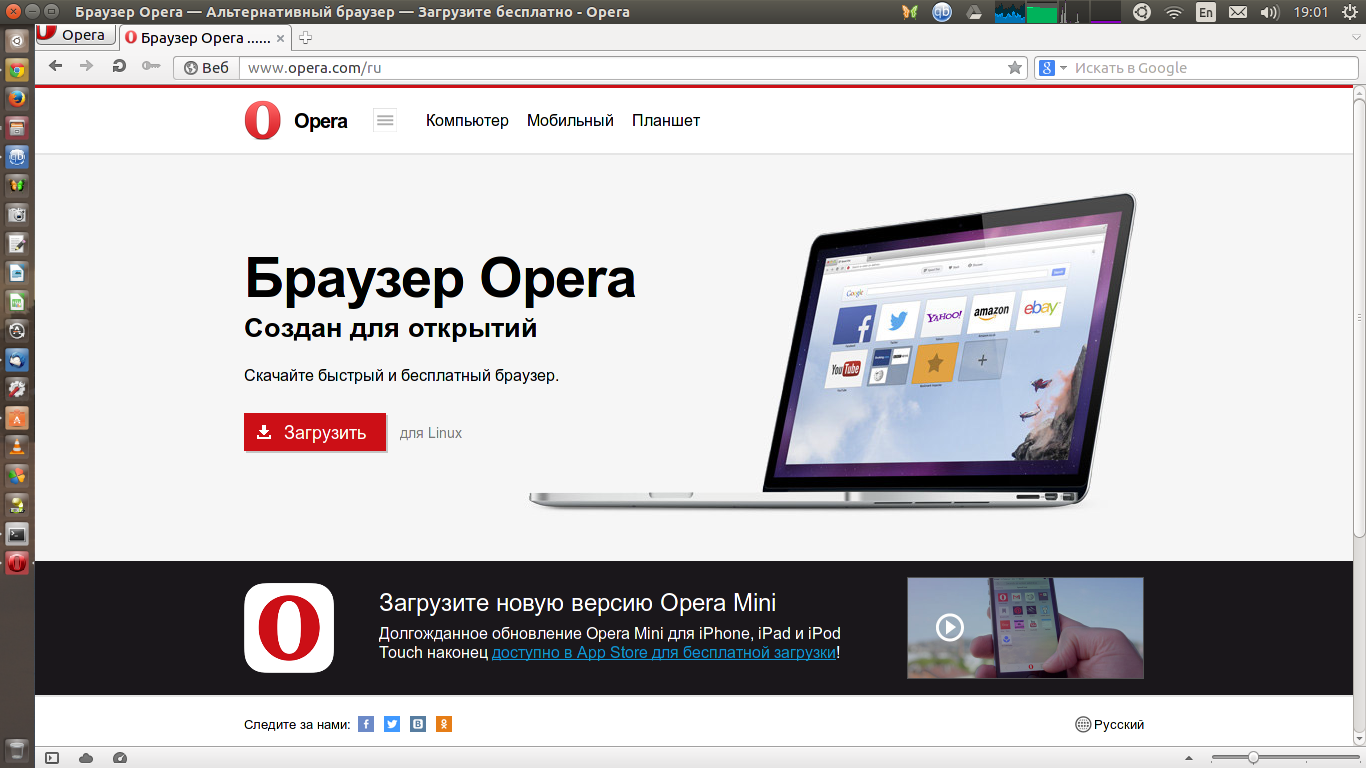This screenshot has height=768, width=1366.
Task: Open the Wi-Fi network indicator
Action: point(1173,12)
